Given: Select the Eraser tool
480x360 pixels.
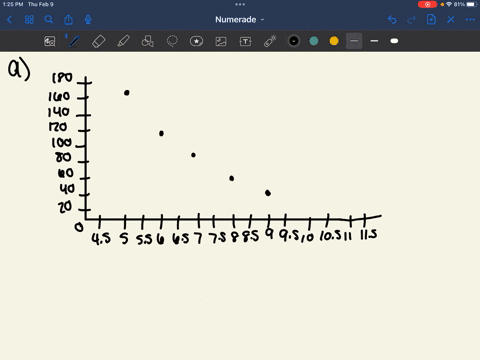Looking at the screenshot, I should pyautogui.click(x=99, y=41).
